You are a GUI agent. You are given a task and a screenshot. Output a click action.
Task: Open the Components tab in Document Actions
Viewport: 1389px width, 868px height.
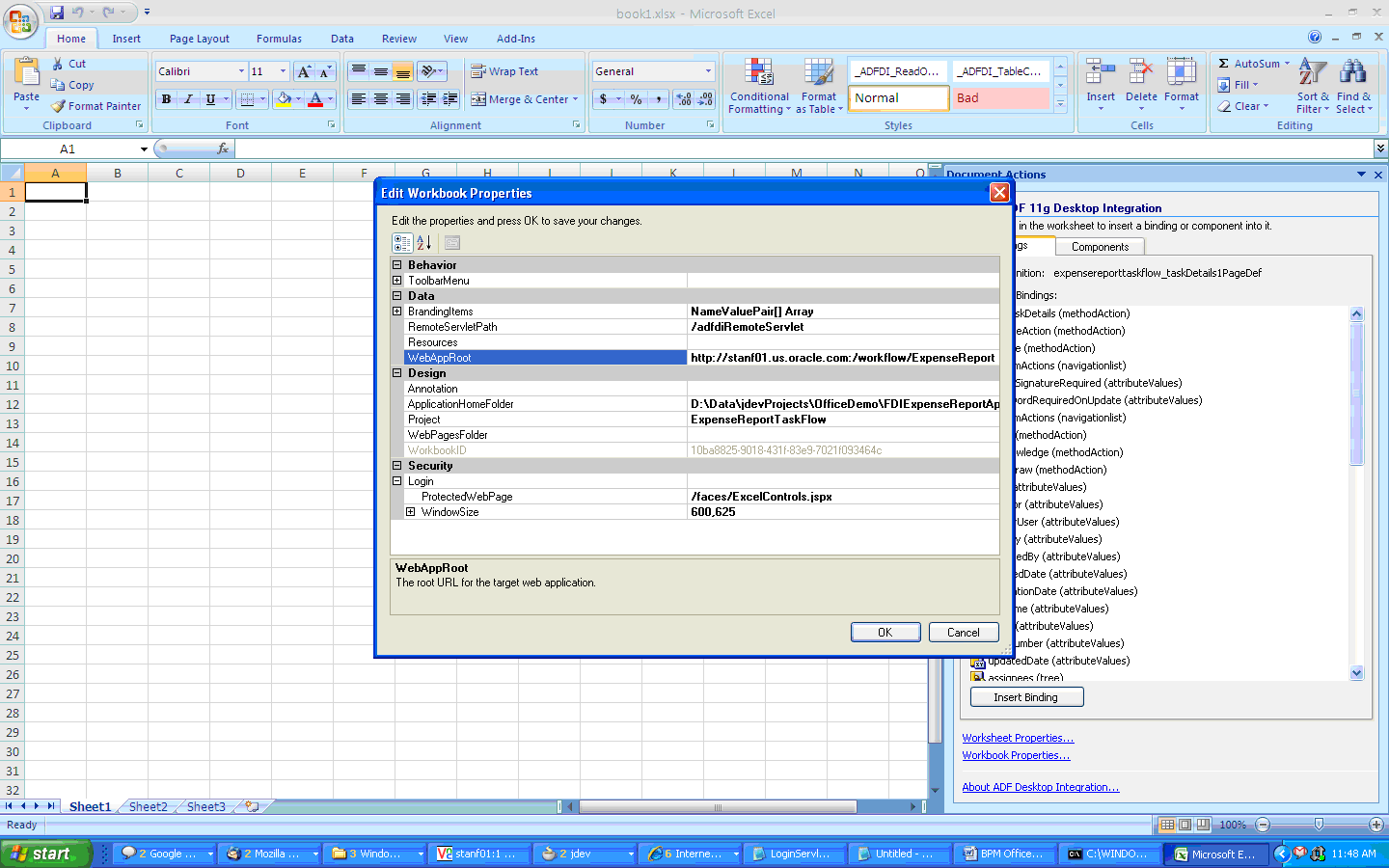(1100, 247)
